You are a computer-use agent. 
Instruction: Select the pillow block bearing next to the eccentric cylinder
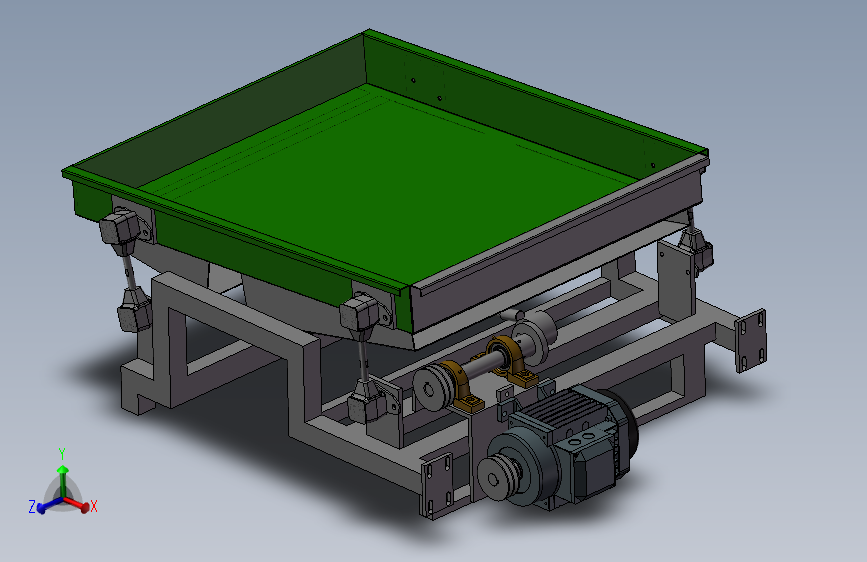(511, 360)
